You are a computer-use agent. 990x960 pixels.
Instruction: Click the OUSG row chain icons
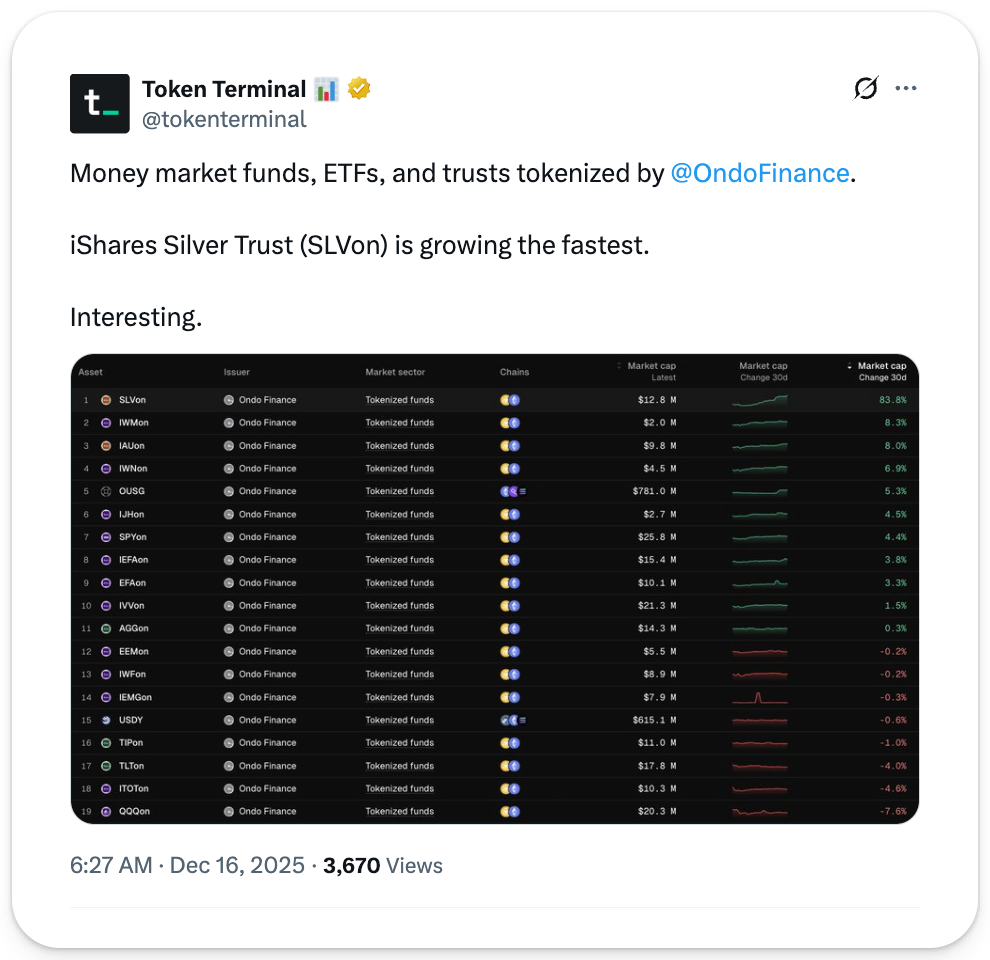(x=513, y=491)
